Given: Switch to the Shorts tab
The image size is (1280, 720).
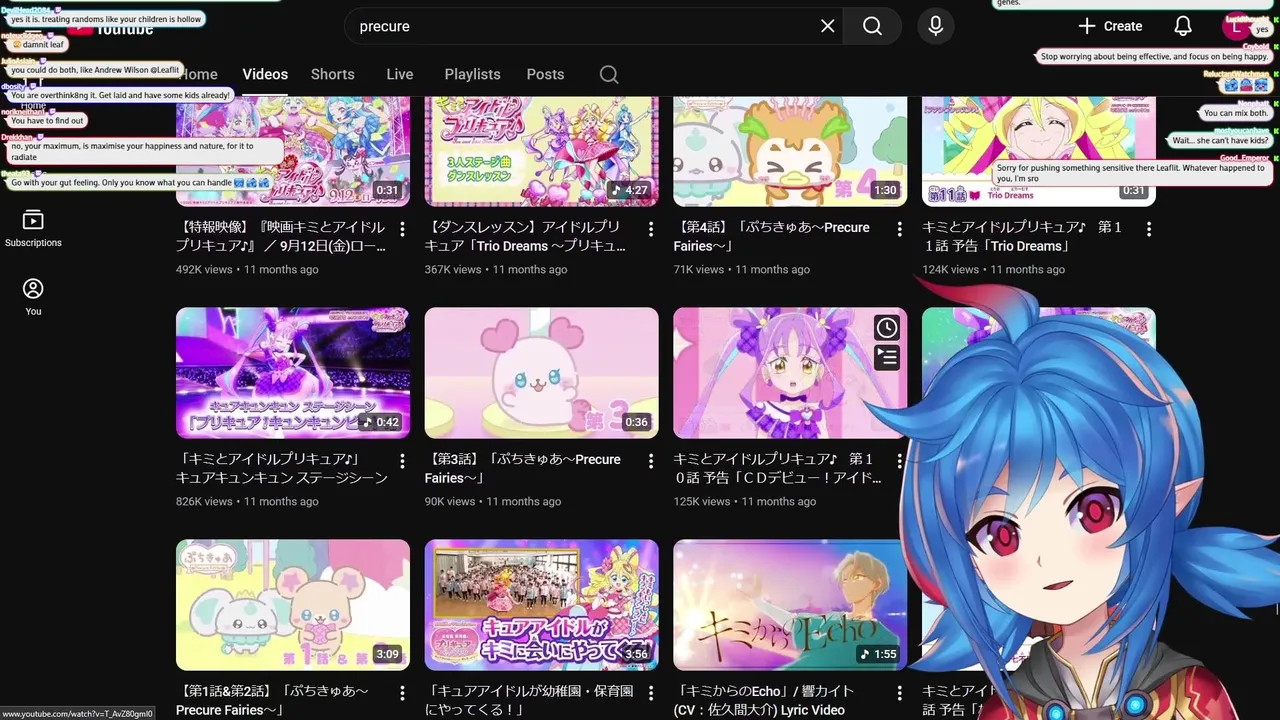Looking at the screenshot, I should point(333,74).
